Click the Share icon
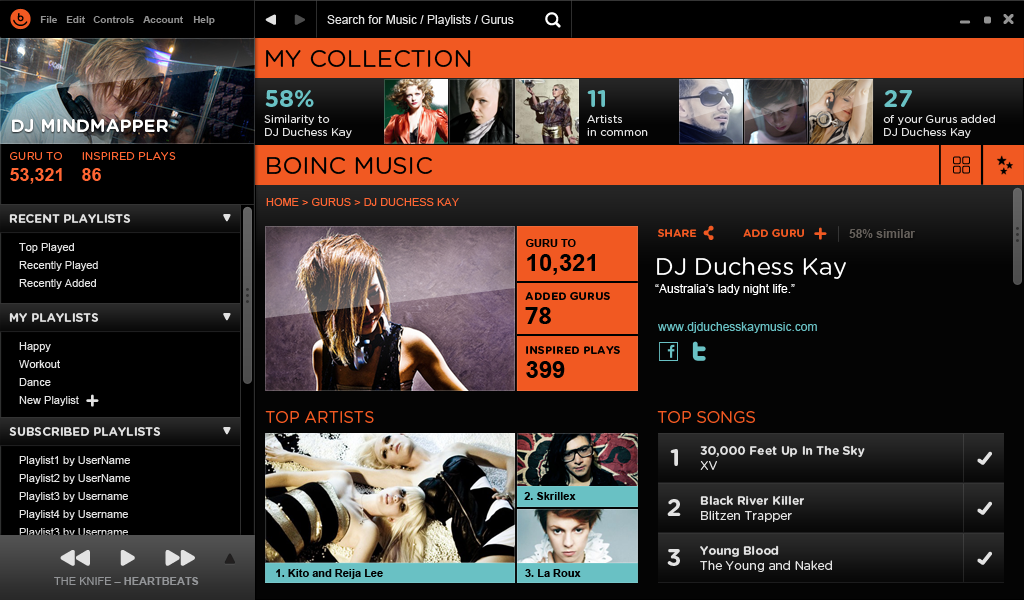This screenshot has height=600, width=1024. point(709,233)
